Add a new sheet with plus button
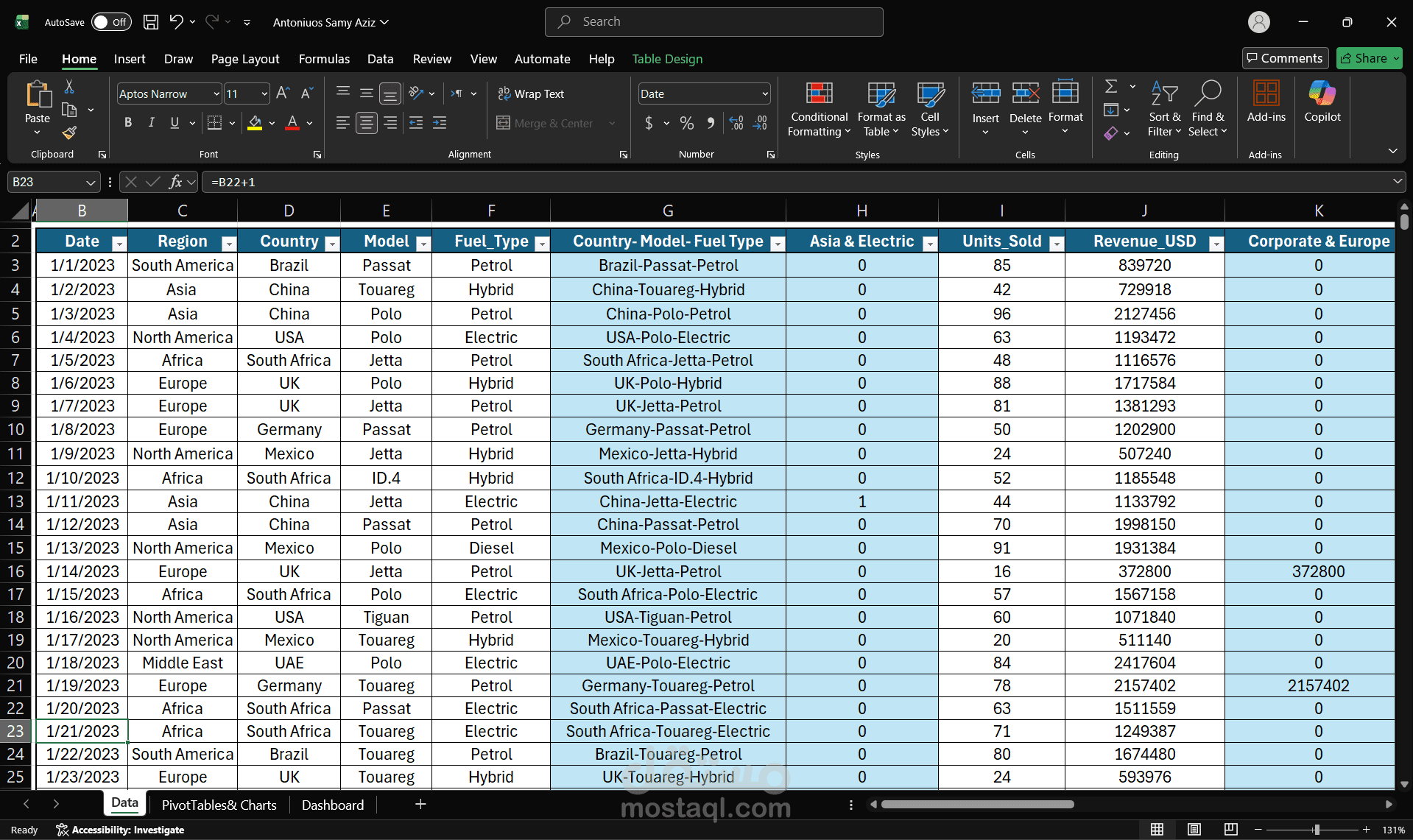This screenshot has height=840, width=1413. (420, 805)
